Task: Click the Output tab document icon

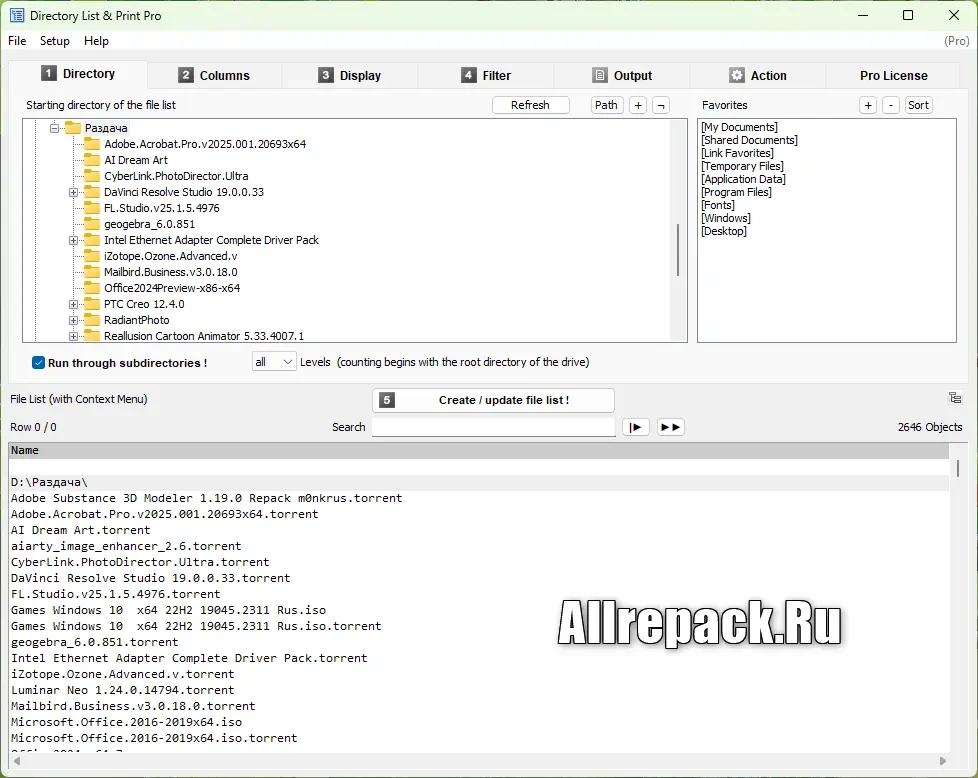Action: [599, 75]
